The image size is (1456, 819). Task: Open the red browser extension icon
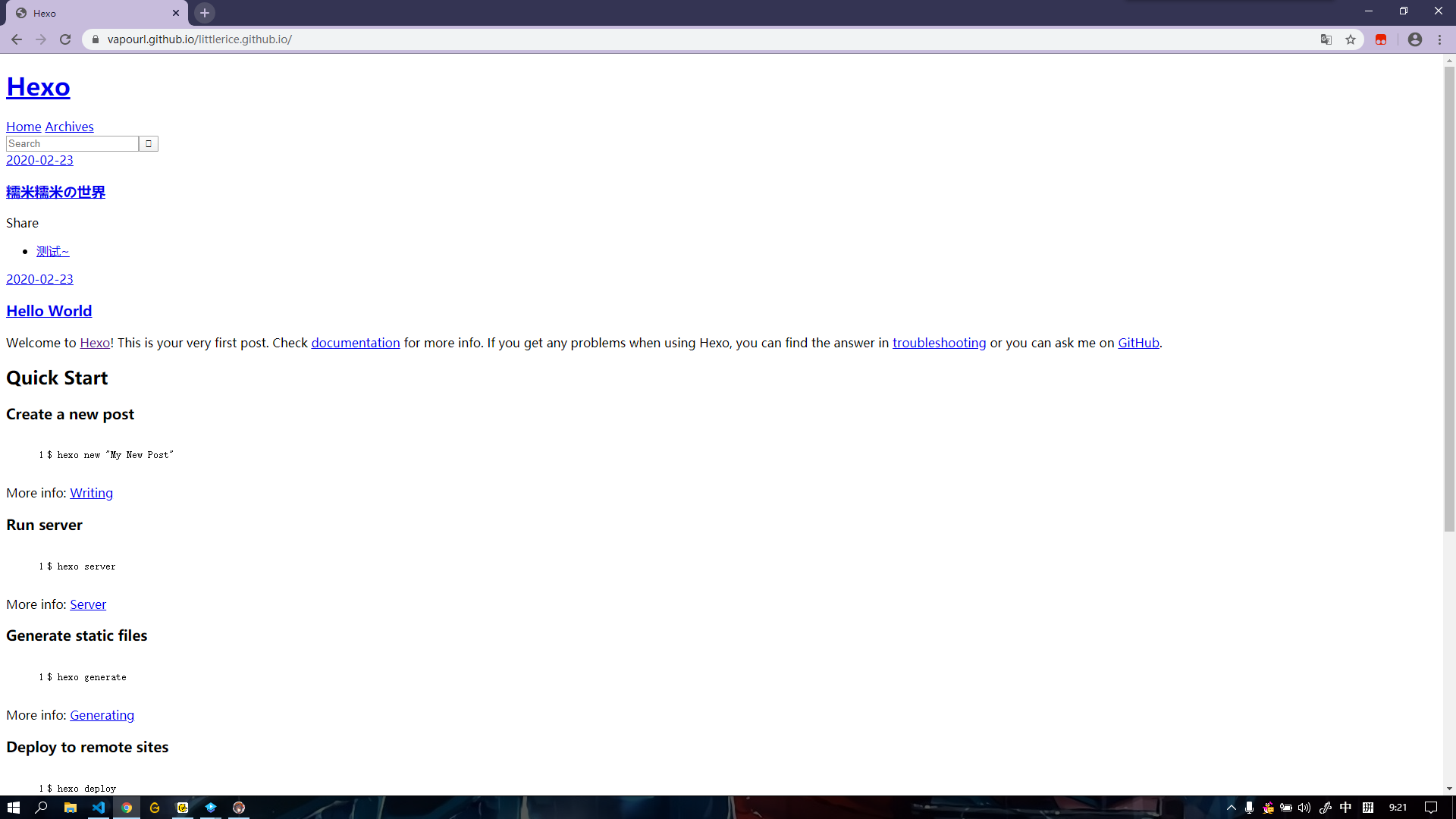tap(1381, 39)
